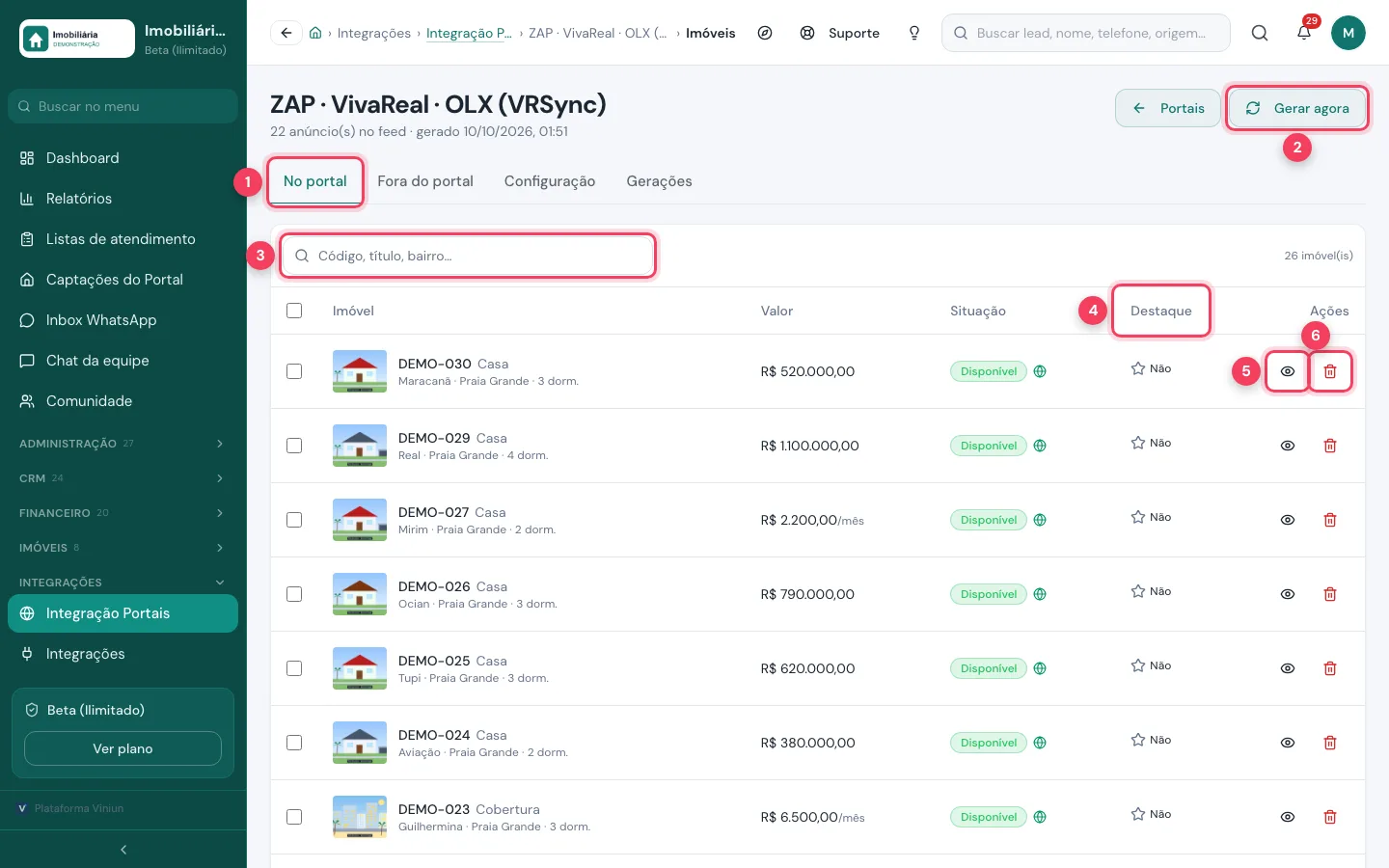1389x868 pixels.
Task: Focus the Código, título, bairro search field
Action: click(x=468, y=256)
